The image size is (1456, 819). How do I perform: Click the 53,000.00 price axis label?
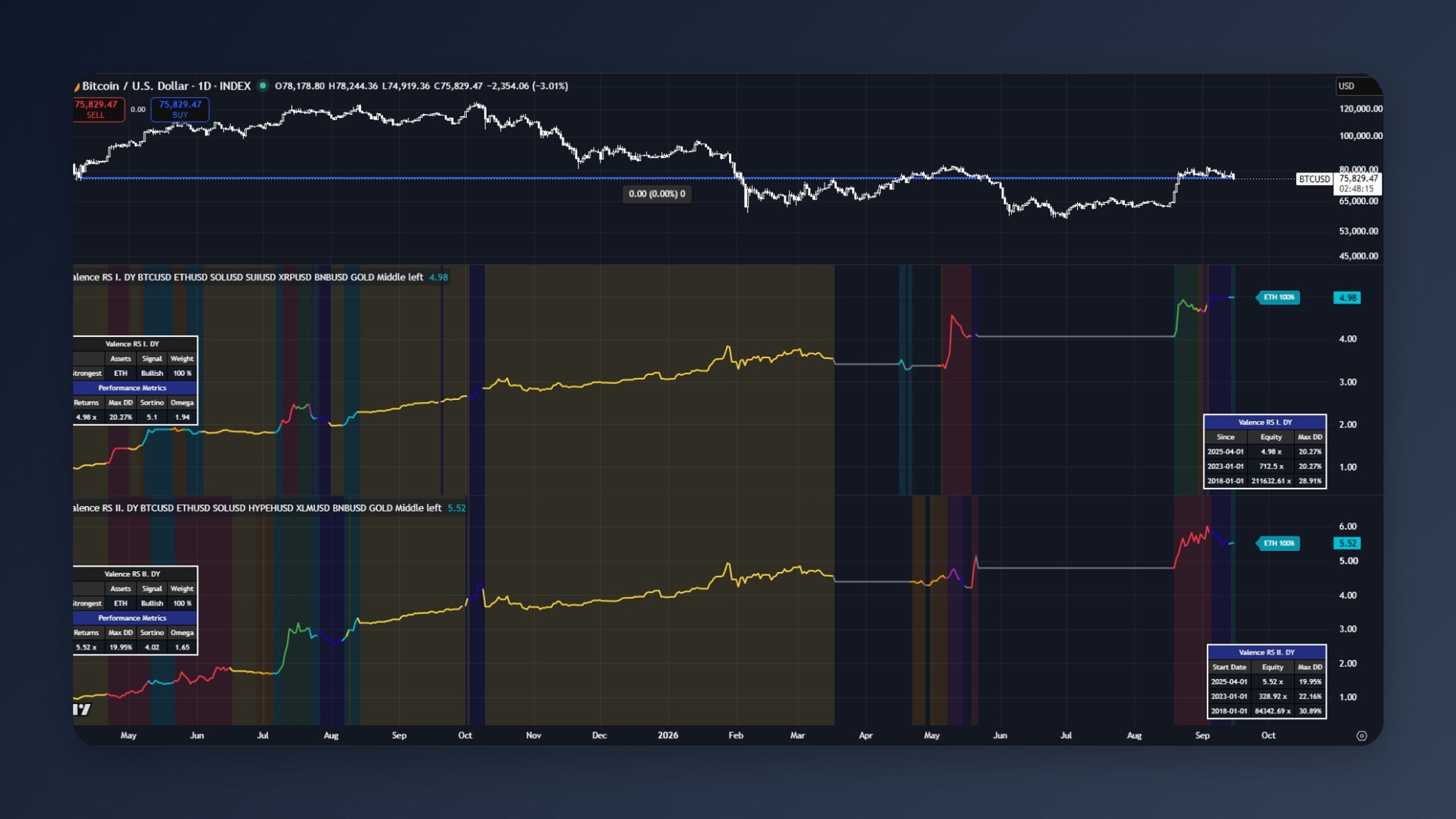(x=1358, y=231)
